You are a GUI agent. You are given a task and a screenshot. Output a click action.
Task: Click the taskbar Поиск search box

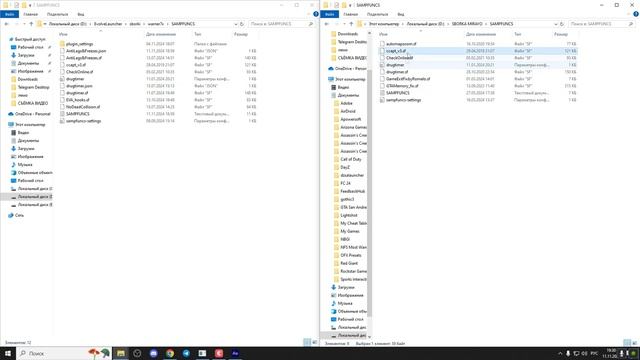[63, 353]
